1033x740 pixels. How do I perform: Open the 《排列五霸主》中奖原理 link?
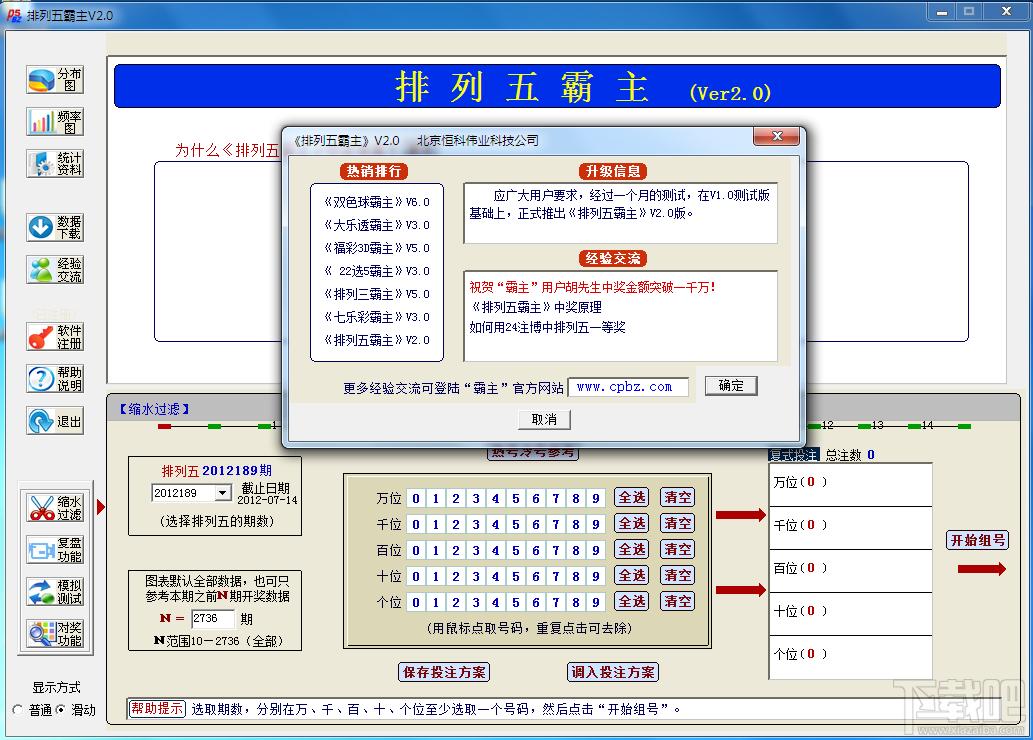click(536, 307)
